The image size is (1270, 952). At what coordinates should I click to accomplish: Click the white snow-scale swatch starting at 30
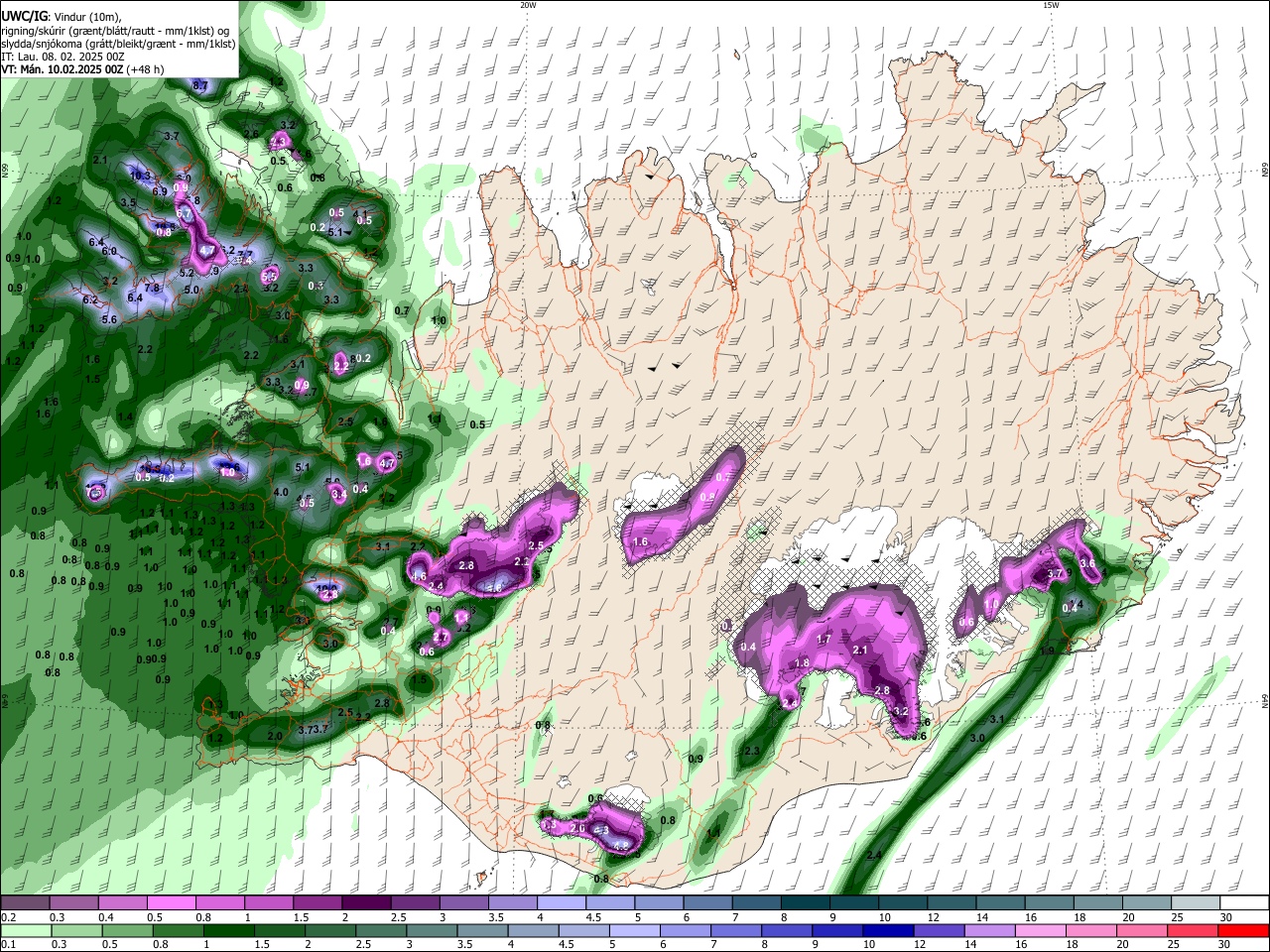(1244, 903)
